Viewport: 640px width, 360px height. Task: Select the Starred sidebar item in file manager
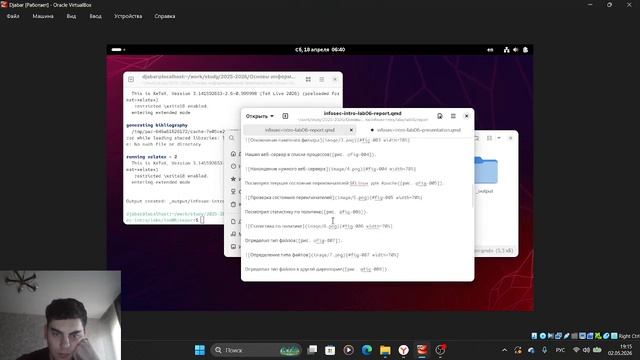234,179
